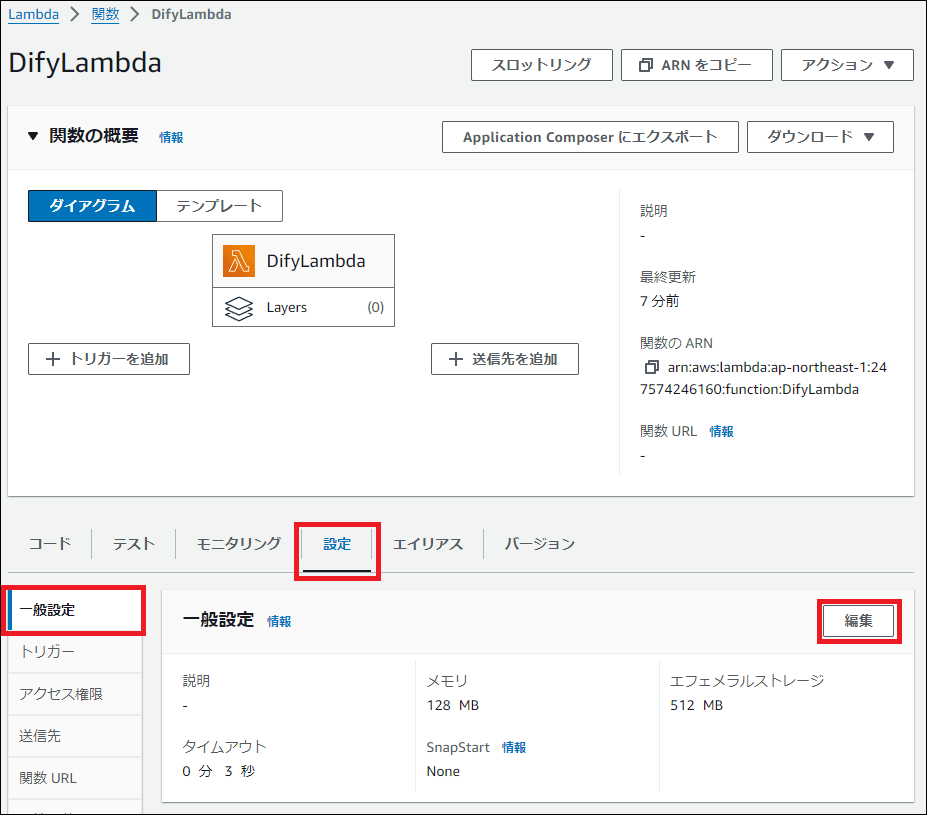927x815 pixels.
Task: Click the Layers stack icon
Action: click(239, 308)
